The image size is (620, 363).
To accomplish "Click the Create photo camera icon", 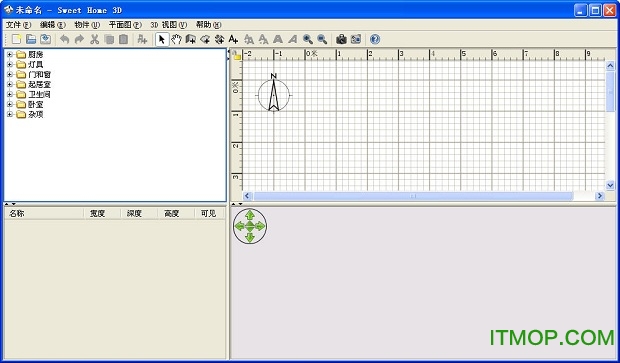I will pyautogui.click(x=341, y=39).
